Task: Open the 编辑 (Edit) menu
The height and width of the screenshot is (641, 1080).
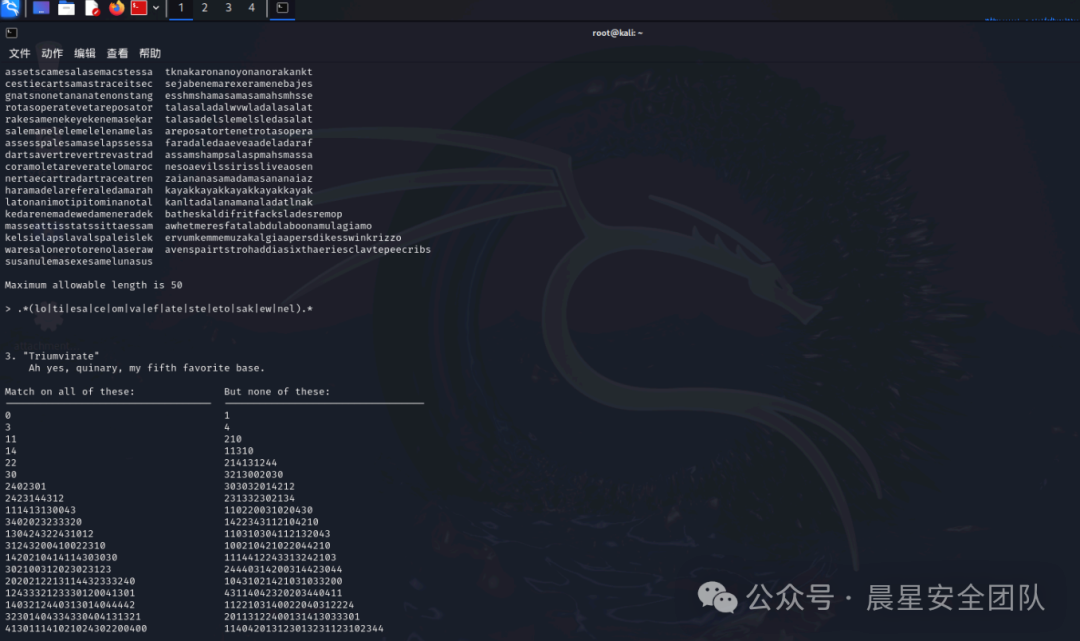Action: click(x=85, y=53)
